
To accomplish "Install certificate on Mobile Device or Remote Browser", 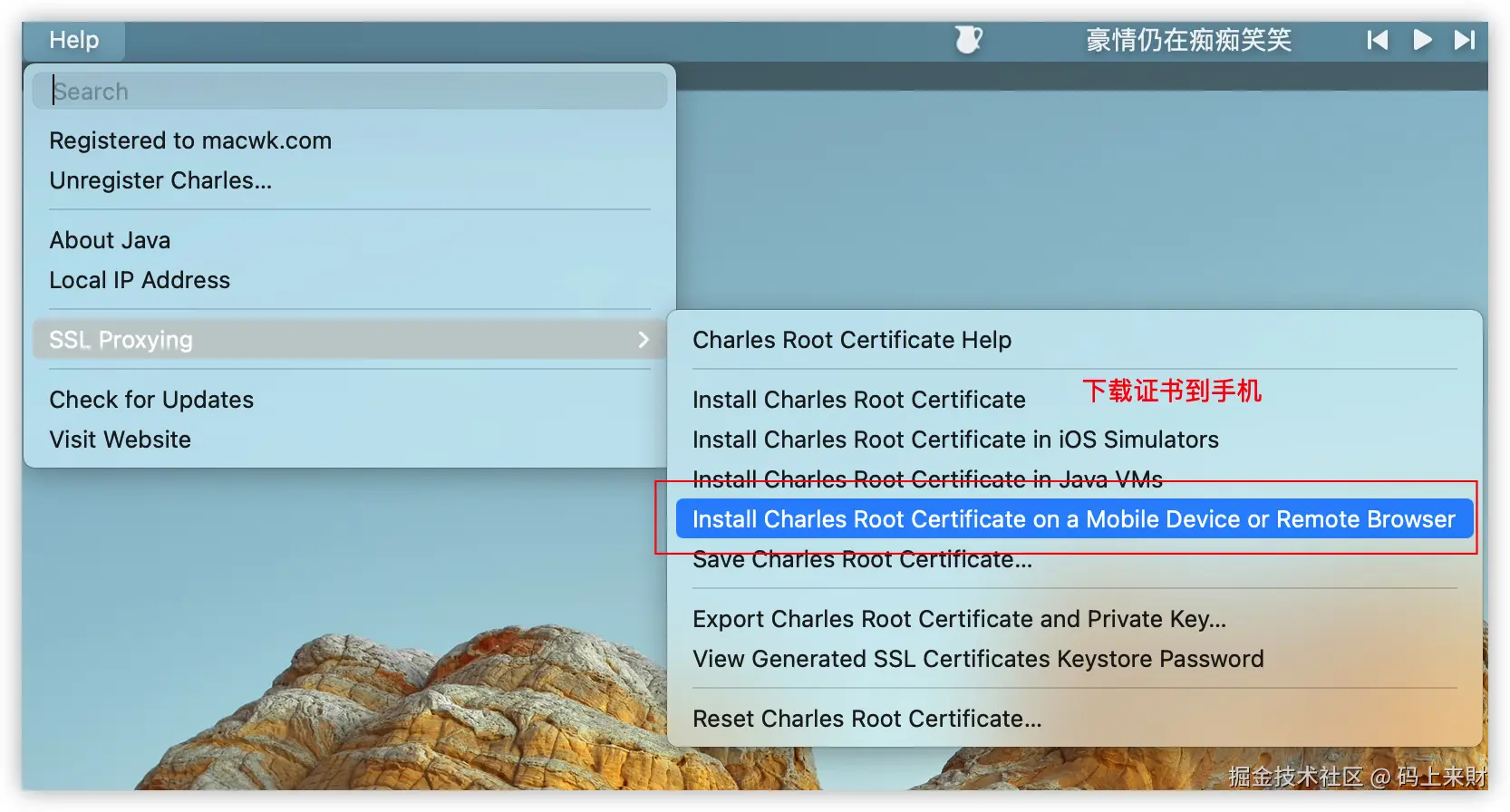I will [x=1074, y=519].
